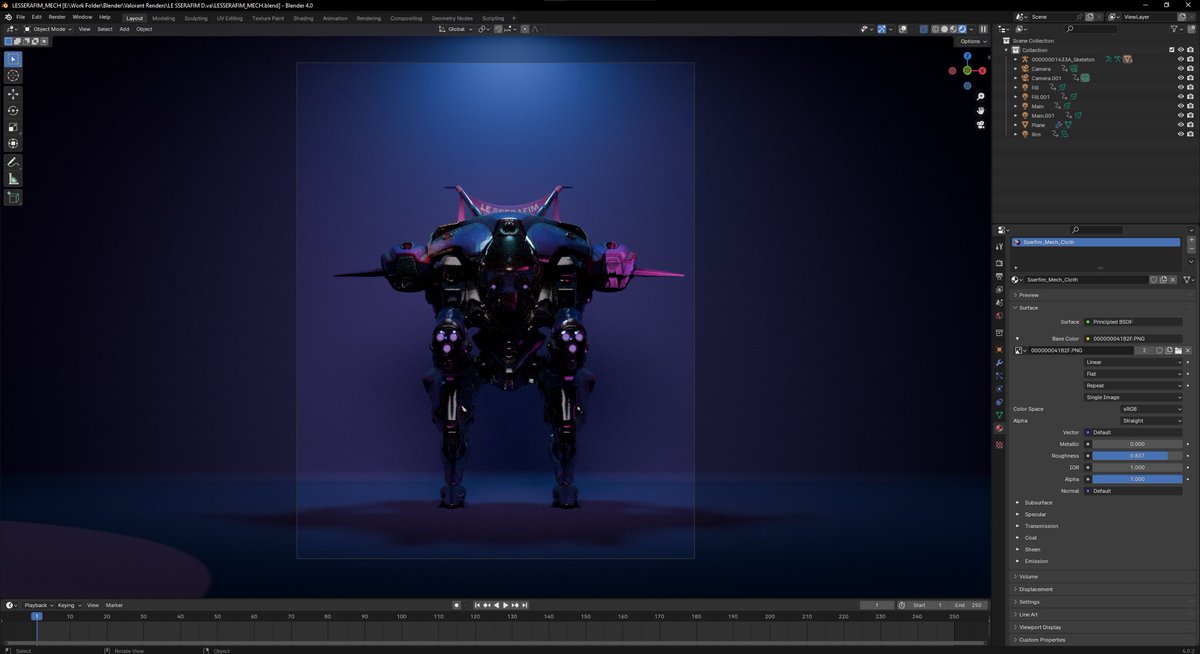Open the File menu
This screenshot has height=654, width=1200.
(x=21, y=17)
